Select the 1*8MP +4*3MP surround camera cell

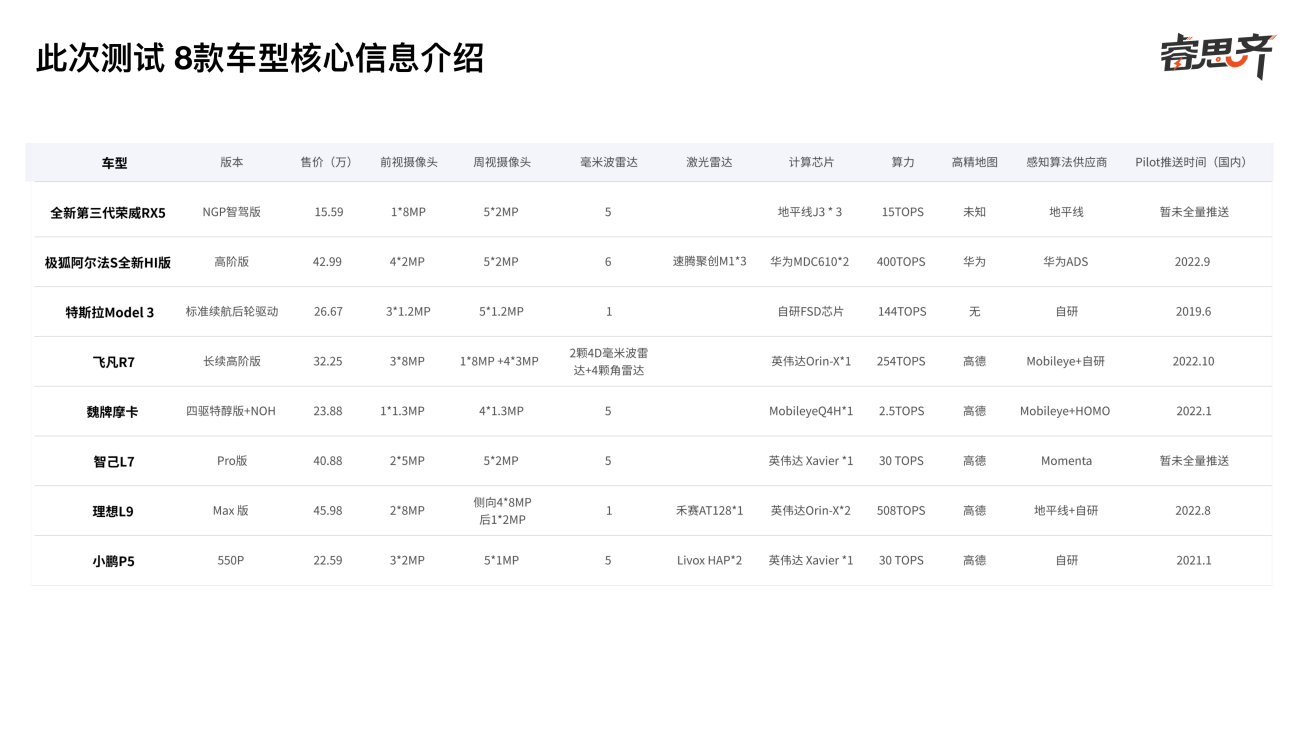(x=499, y=361)
